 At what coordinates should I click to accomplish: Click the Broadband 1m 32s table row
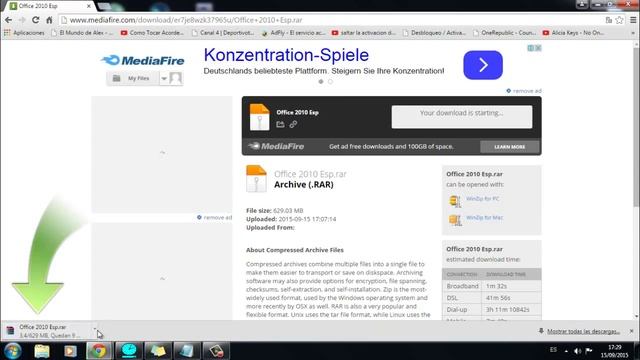click(491, 286)
